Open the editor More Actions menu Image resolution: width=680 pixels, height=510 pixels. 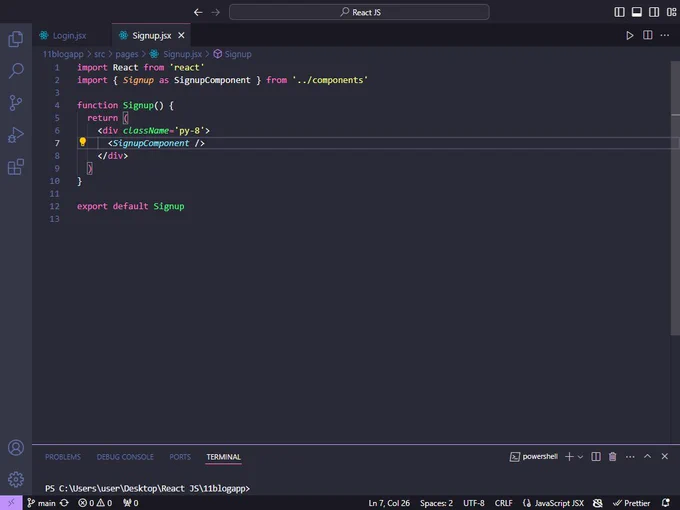click(665, 35)
